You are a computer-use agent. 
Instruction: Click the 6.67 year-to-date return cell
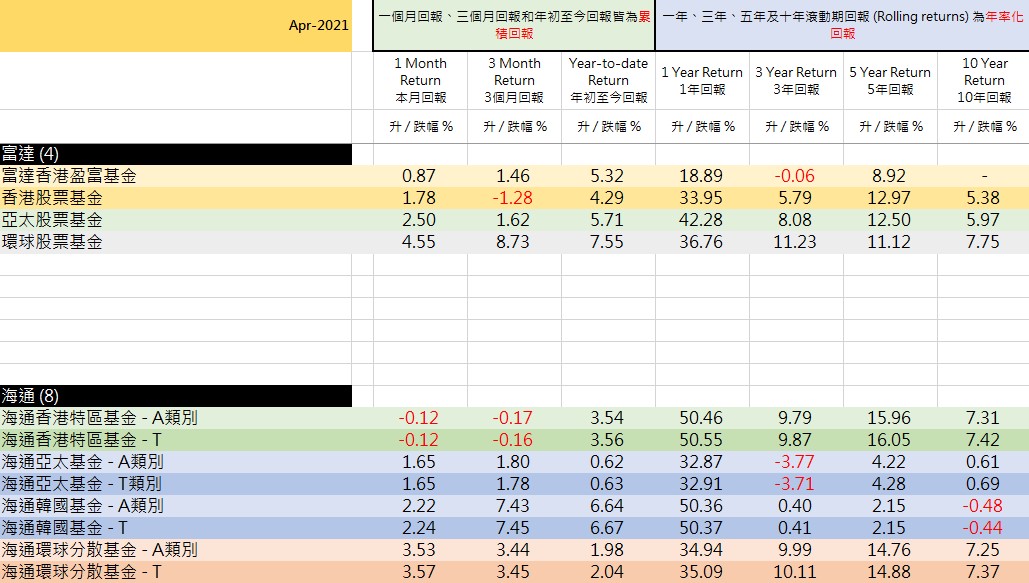coord(606,528)
